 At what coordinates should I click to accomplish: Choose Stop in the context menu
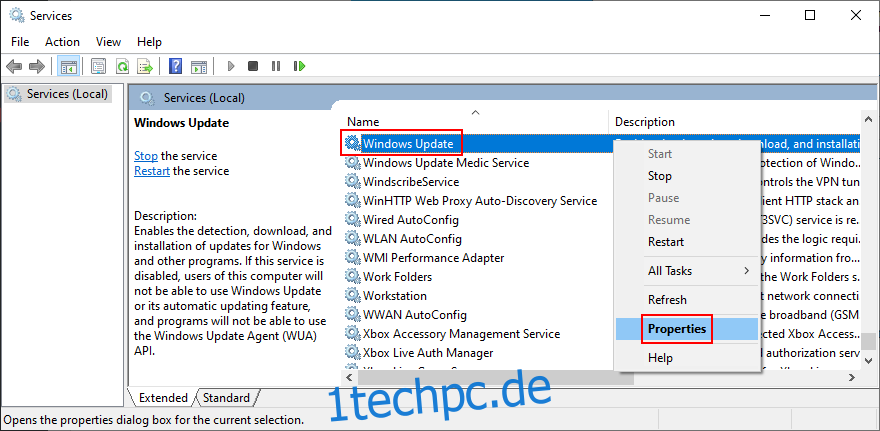[x=688, y=176]
